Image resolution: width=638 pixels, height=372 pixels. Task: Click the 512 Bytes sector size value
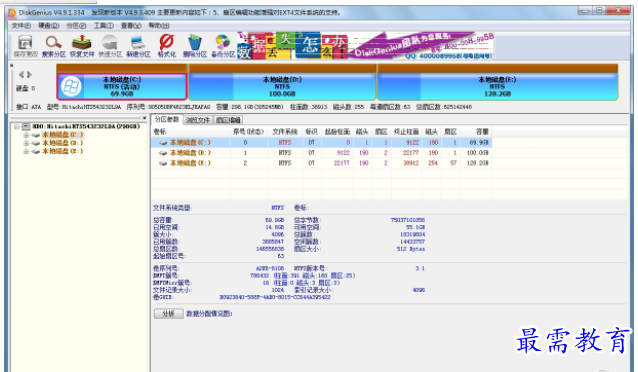[411, 249]
